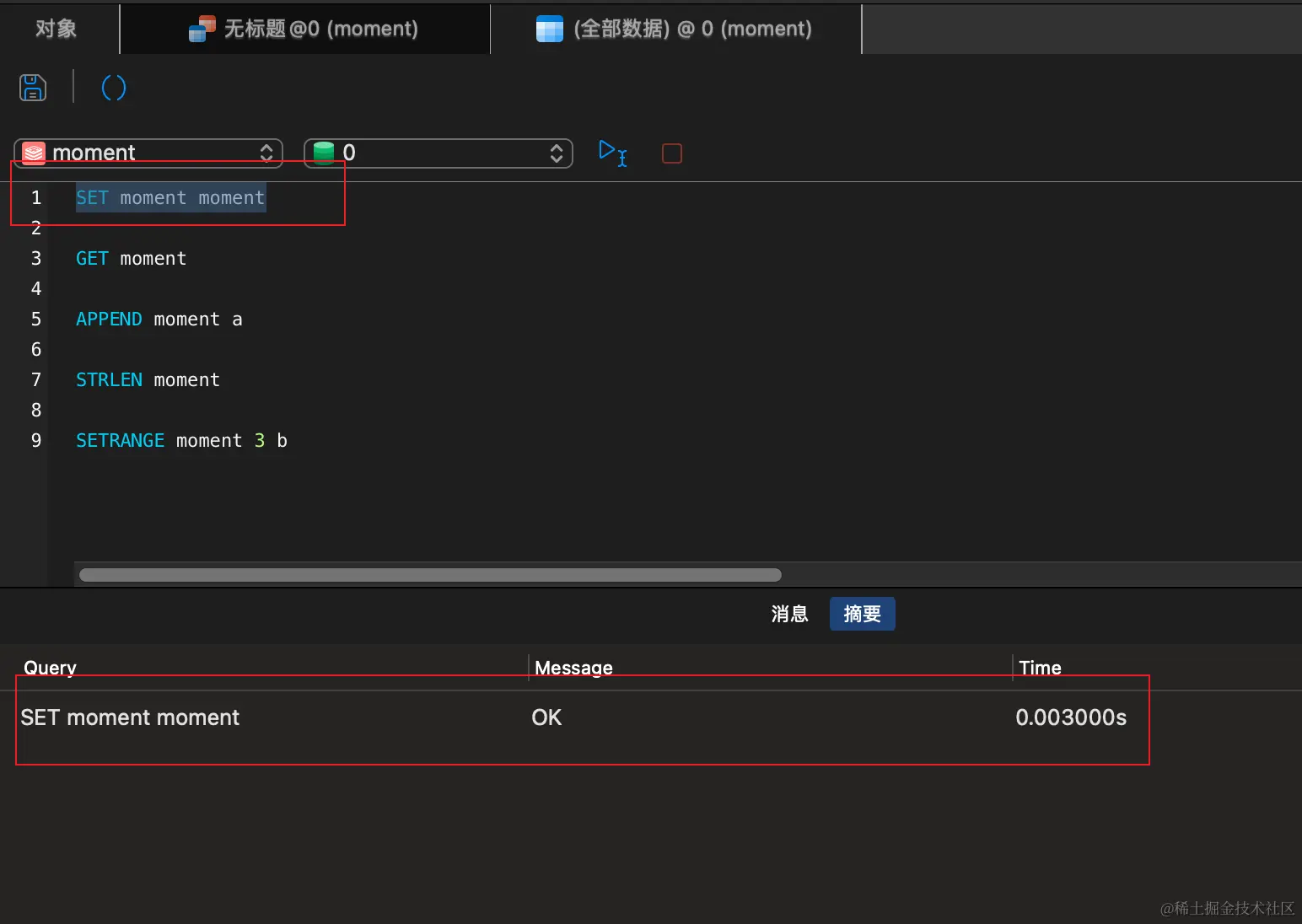
Task: Open the (全部数据) @ 0 (moment) tab
Action: click(x=675, y=29)
